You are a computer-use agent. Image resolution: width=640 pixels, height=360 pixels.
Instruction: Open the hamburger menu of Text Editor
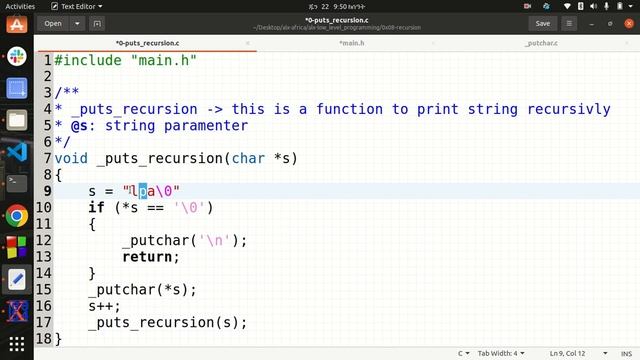[x=569, y=24]
